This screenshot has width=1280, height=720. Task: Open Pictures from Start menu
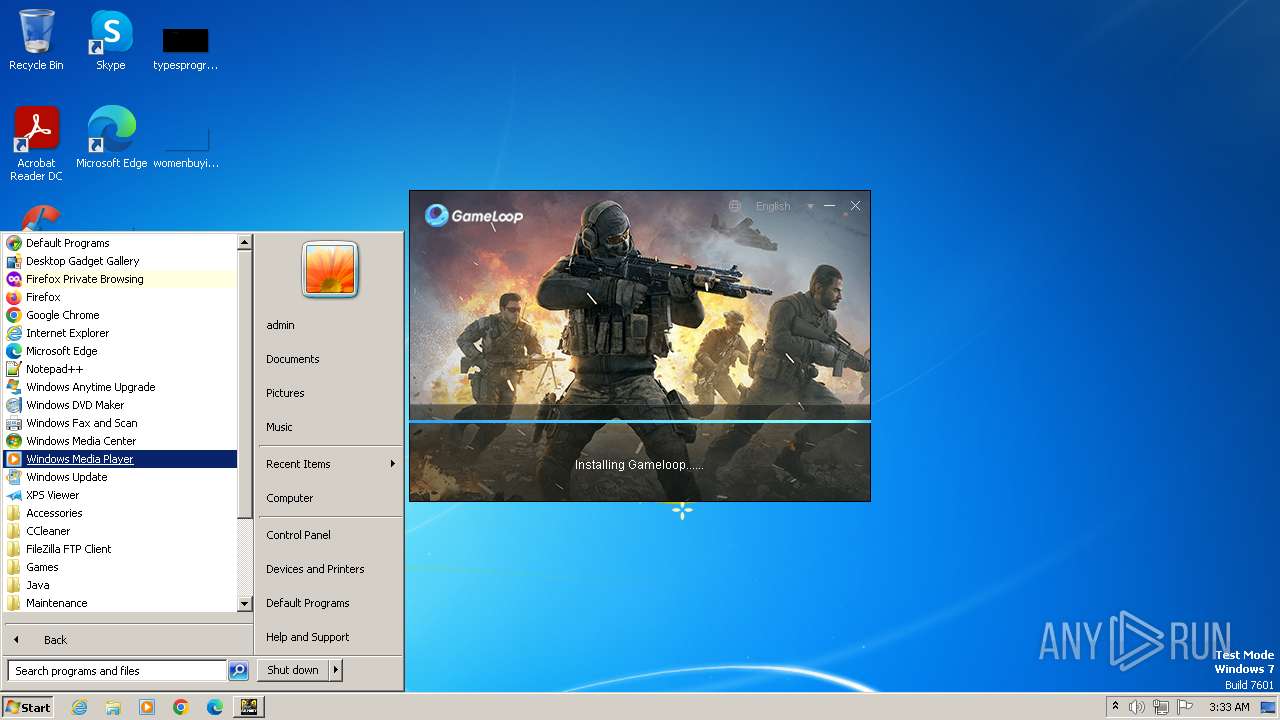[329, 393]
